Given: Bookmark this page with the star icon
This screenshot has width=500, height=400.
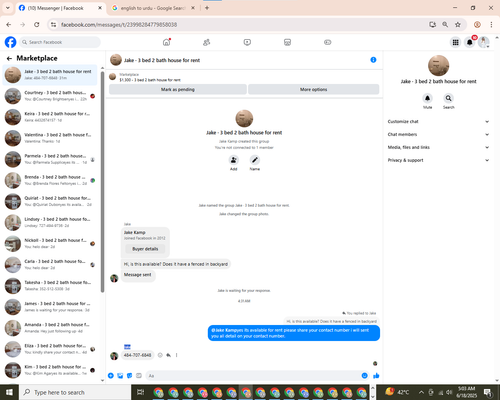Looking at the screenshot, I should pos(458,24).
